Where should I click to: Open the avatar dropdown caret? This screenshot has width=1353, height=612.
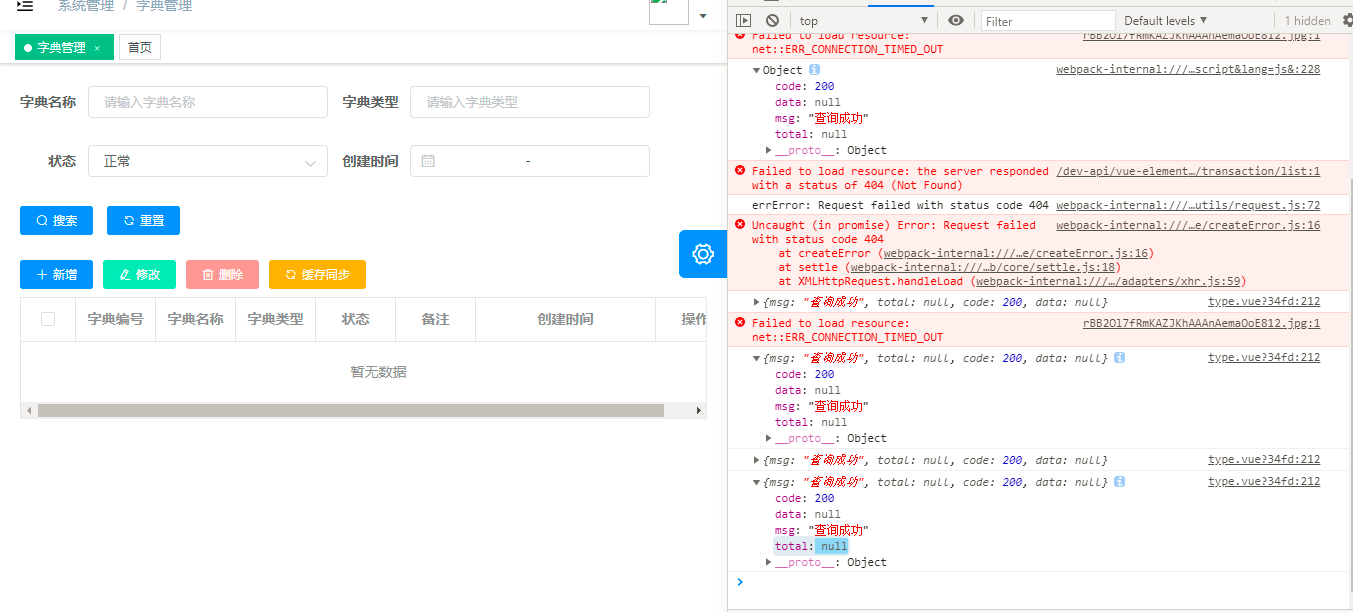[x=703, y=16]
